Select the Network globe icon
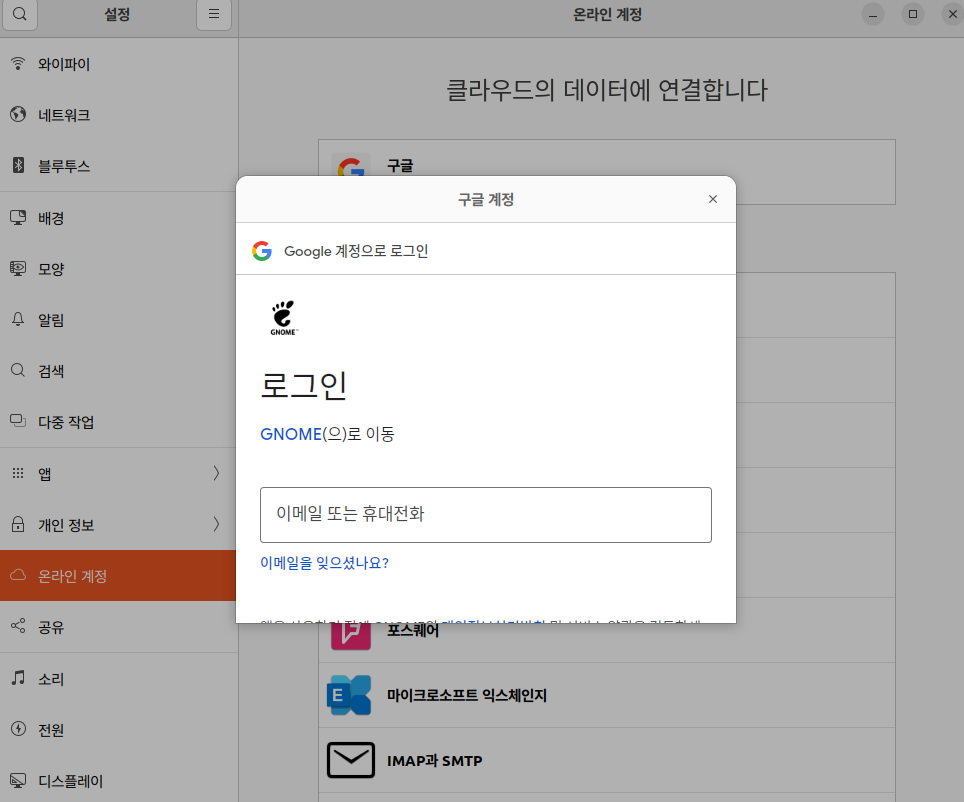The image size is (964, 802). 18,114
